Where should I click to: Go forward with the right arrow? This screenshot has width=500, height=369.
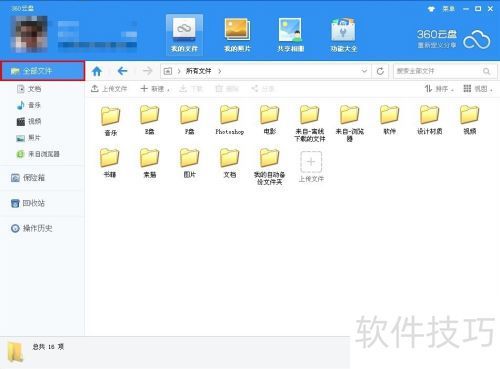[x=147, y=71]
